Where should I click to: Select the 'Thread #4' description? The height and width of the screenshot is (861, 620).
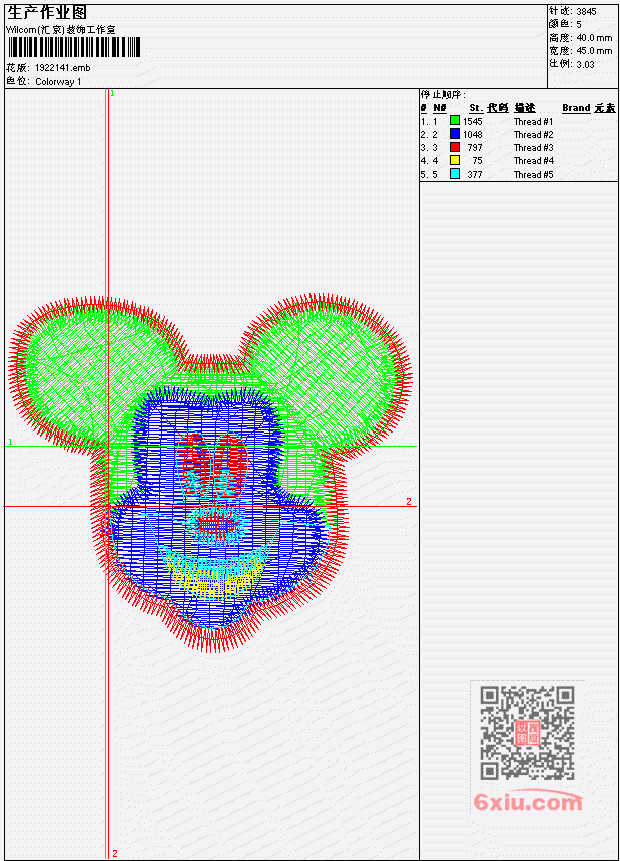coord(533,161)
